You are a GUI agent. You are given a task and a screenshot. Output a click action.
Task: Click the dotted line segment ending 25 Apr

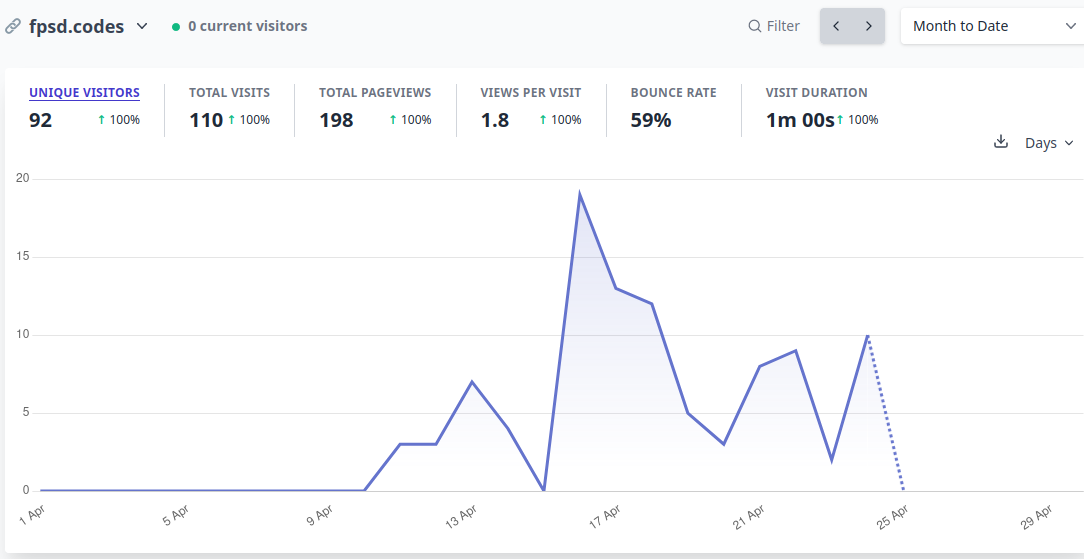tap(886, 413)
